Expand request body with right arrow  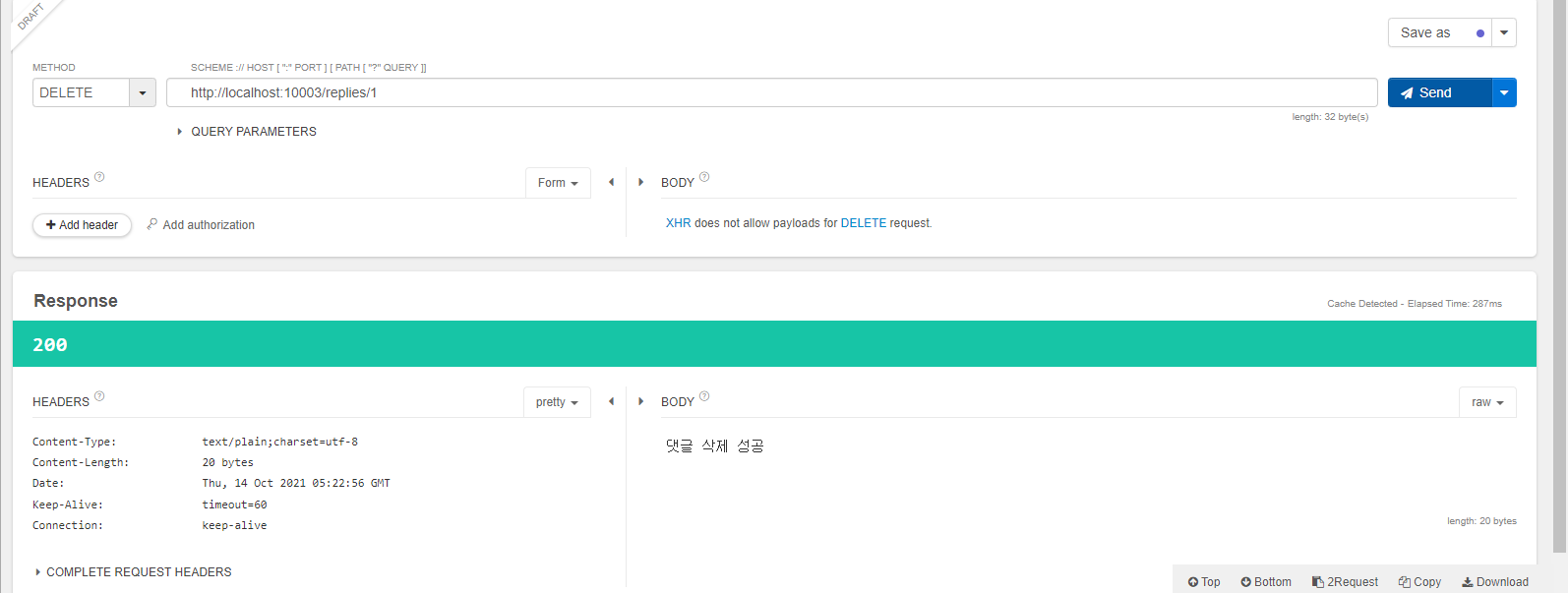(x=641, y=182)
